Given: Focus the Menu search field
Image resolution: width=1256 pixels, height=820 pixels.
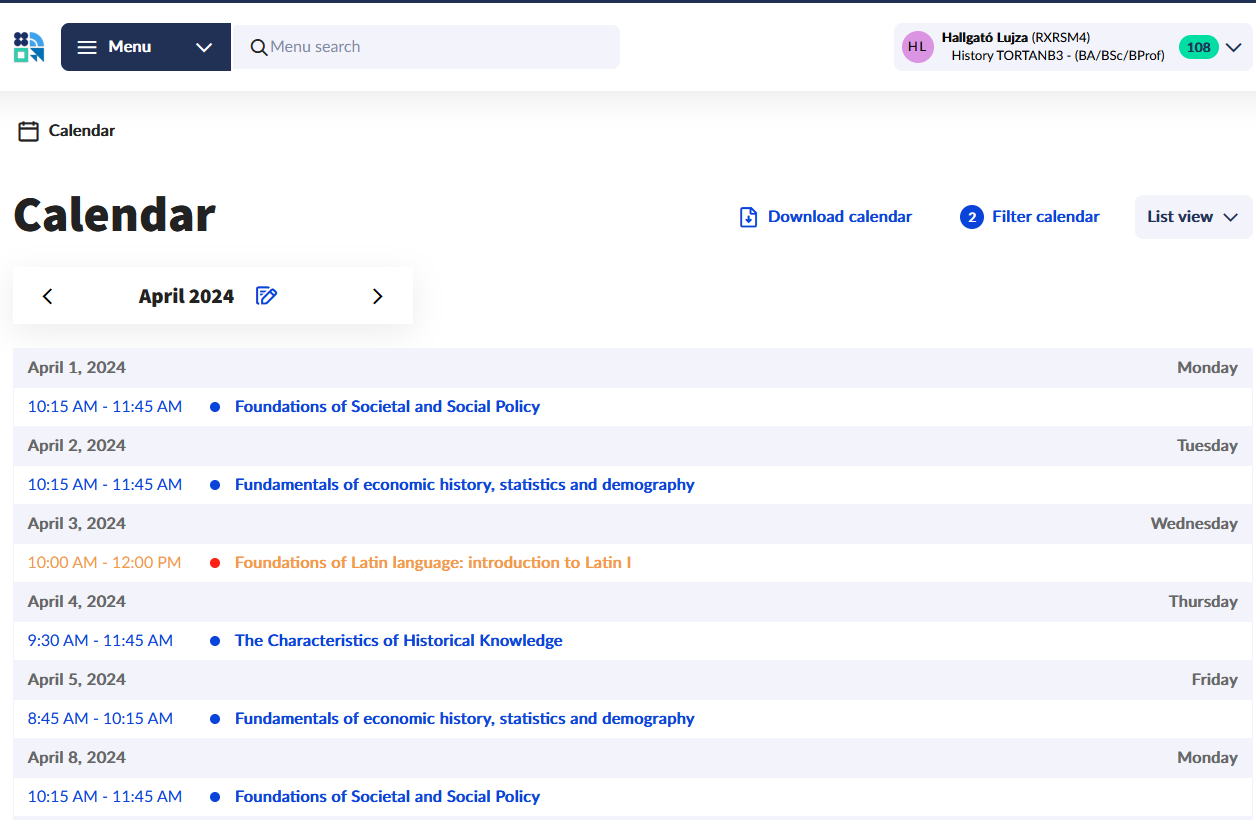Looking at the screenshot, I should click(440, 47).
